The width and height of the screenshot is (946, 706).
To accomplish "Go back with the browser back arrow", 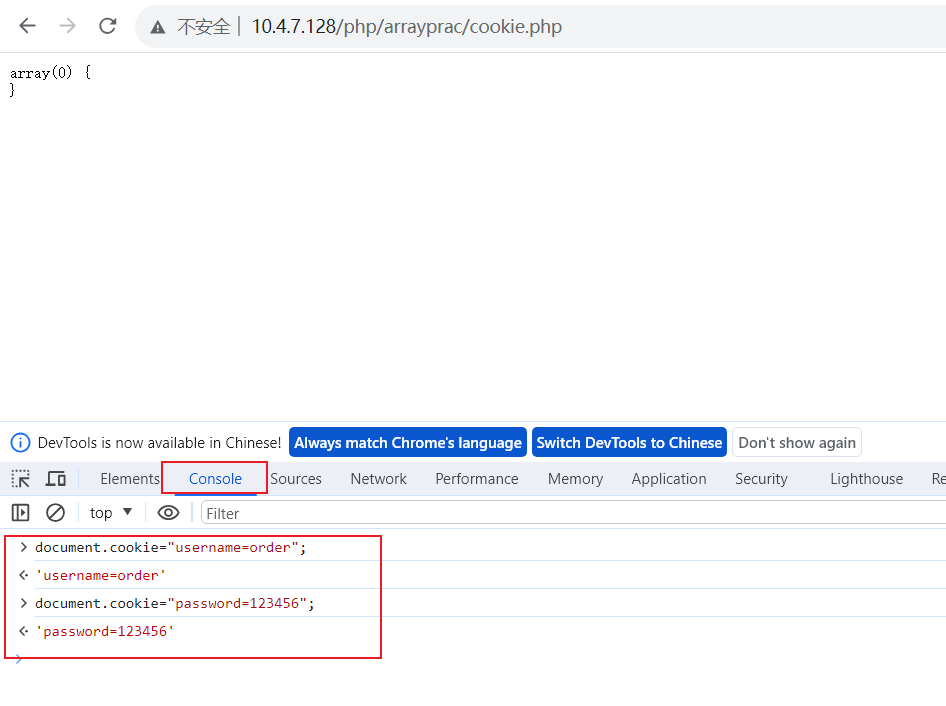I will [x=27, y=26].
